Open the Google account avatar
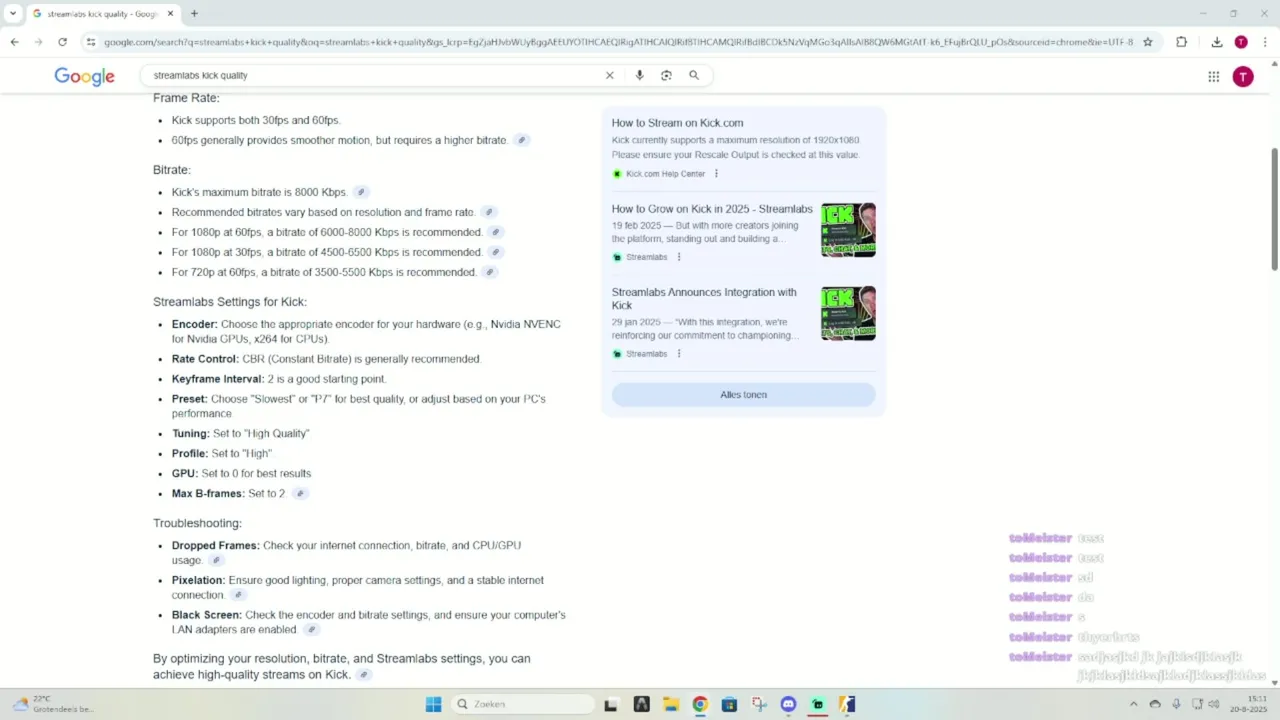The width and height of the screenshot is (1280, 720). coord(1243,77)
